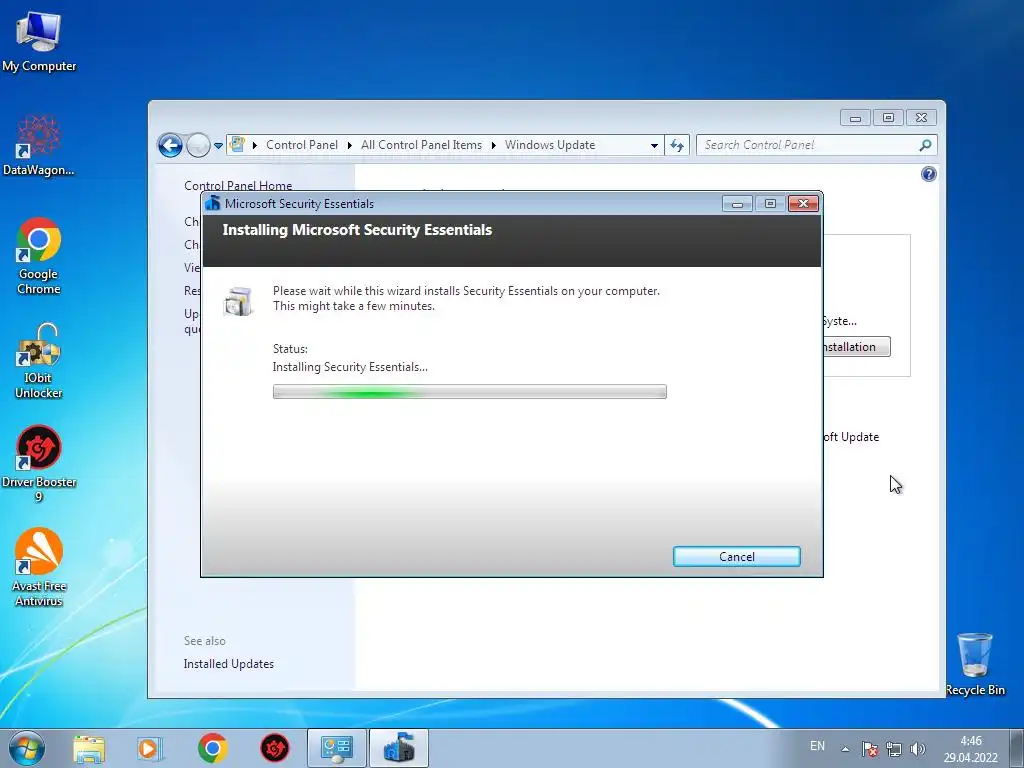Open the network tray icon
Screen dimensions: 1024x768
(x=893, y=749)
